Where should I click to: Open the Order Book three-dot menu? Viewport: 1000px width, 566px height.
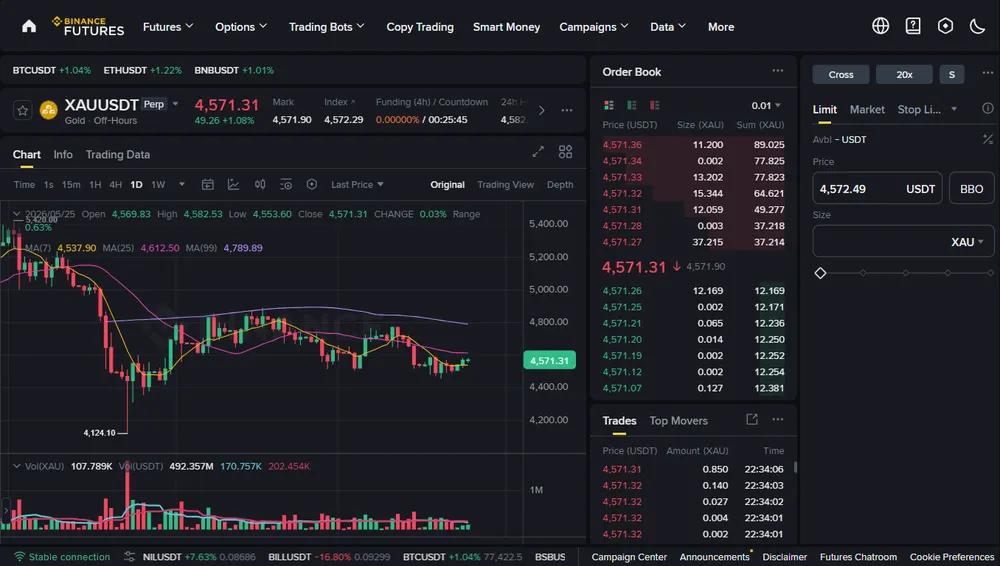777,71
